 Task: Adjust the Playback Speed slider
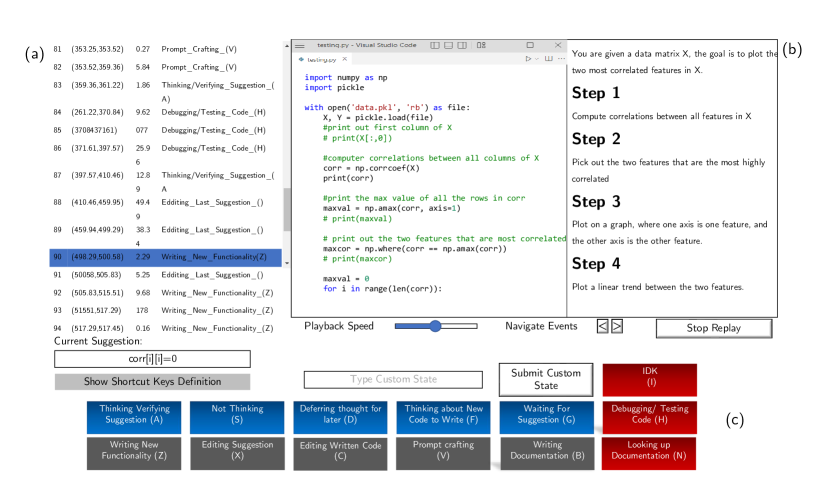coord(436,326)
